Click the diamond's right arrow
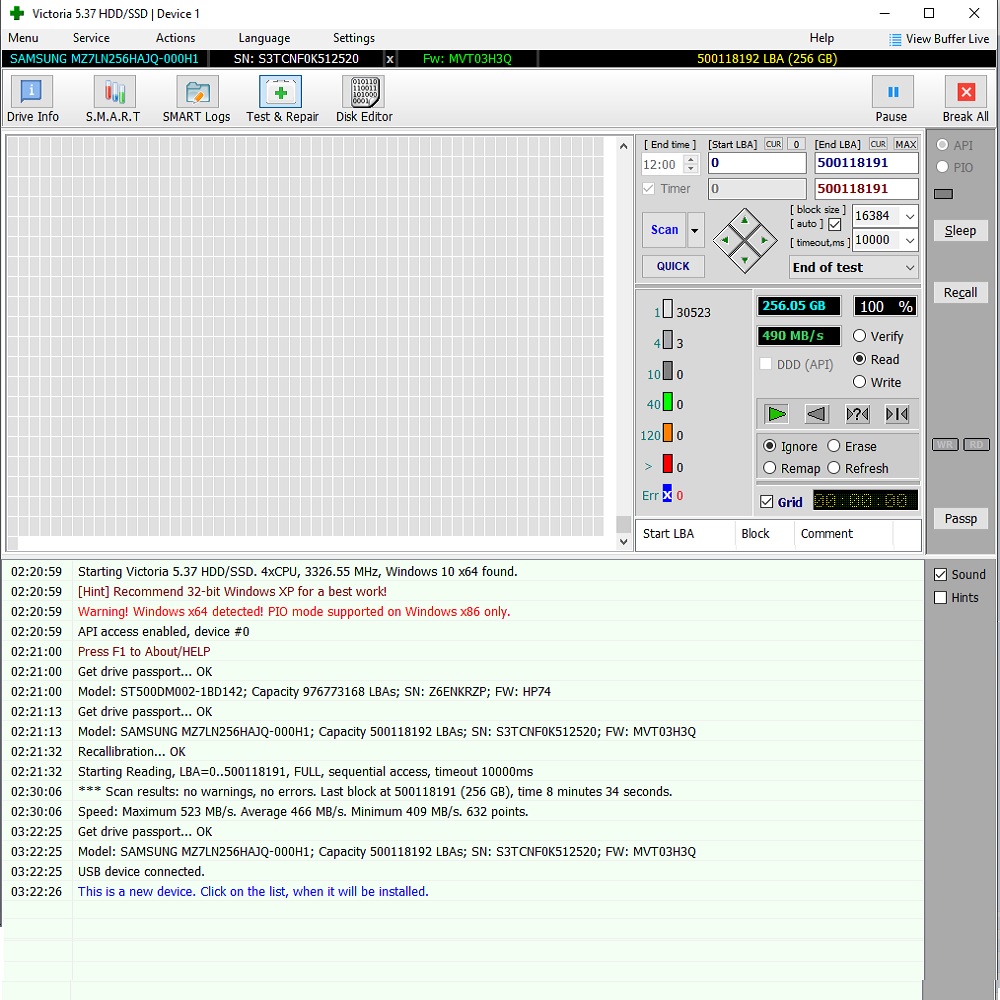Screen dimensions: 1000x1000 click(764, 240)
